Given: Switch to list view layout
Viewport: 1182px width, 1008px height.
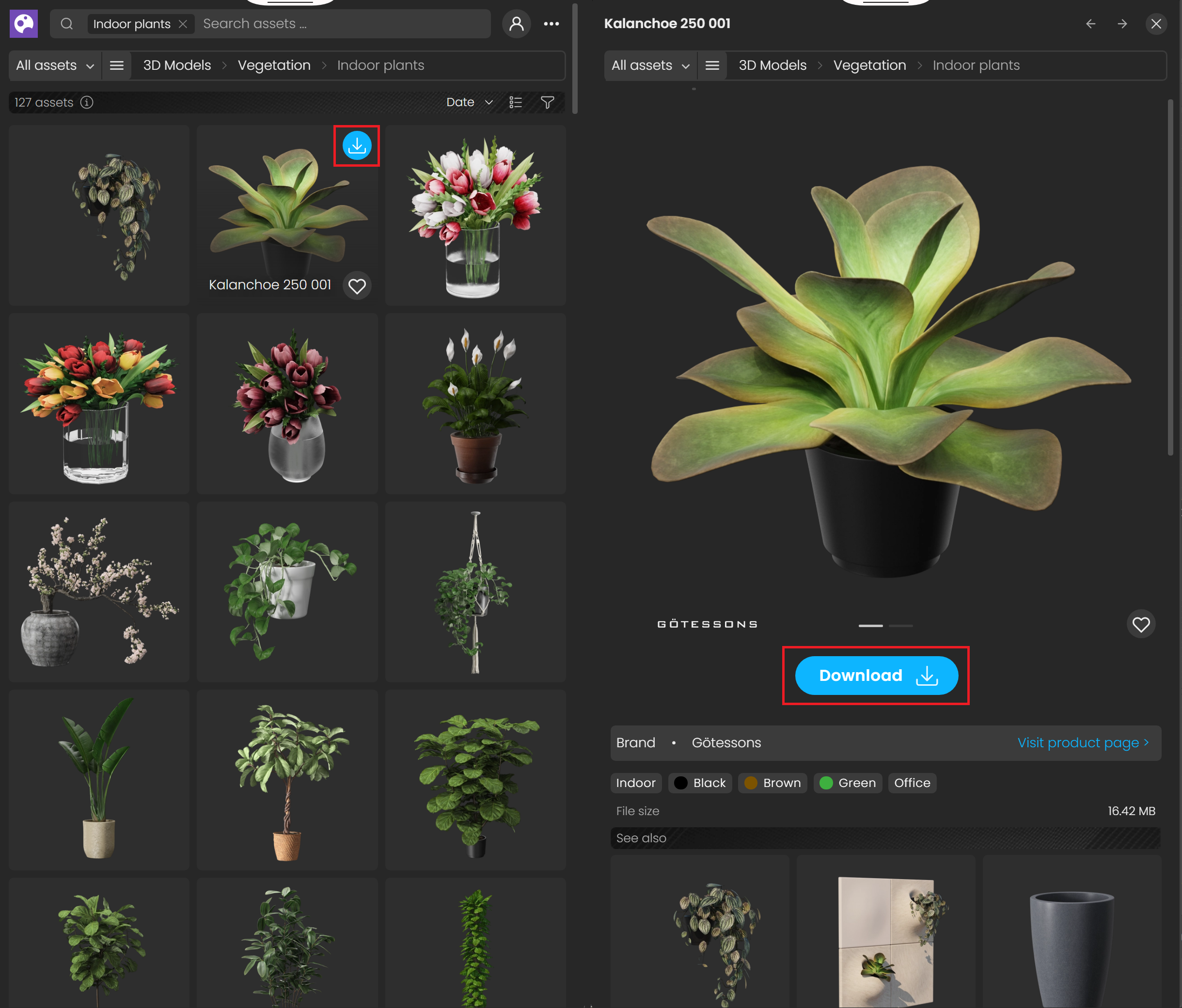Looking at the screenshot, I should [x=515, y=103].
